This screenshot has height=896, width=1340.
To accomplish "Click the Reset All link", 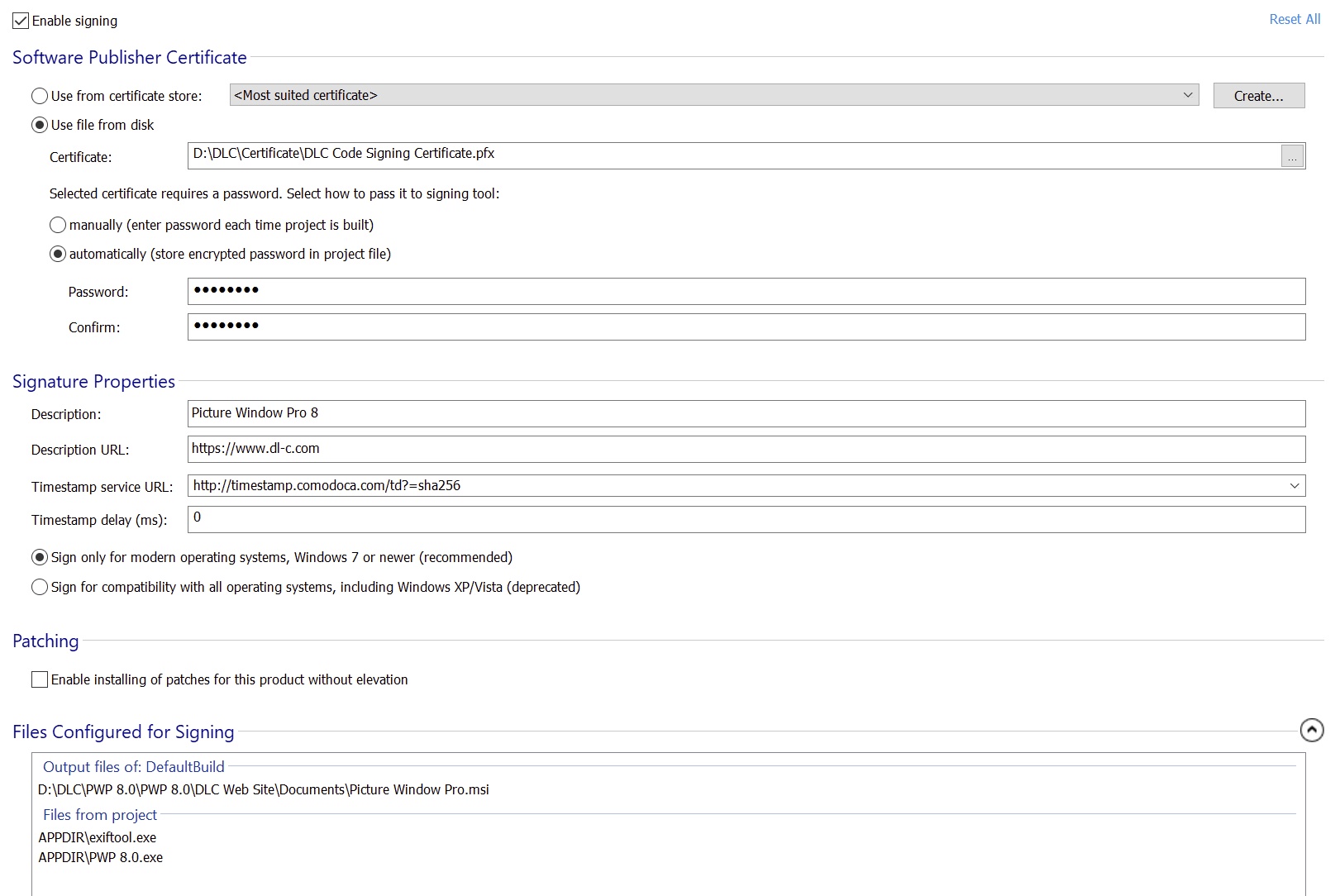I will click(x=1294, y=19).
